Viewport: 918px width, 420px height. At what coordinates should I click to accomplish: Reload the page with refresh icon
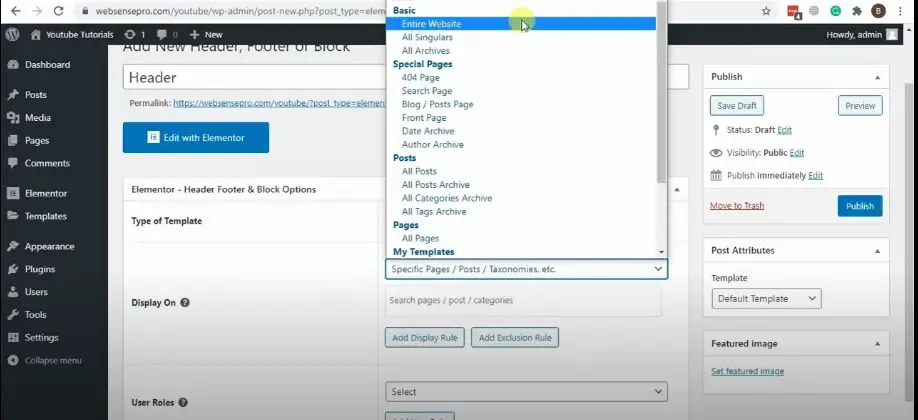58,11
